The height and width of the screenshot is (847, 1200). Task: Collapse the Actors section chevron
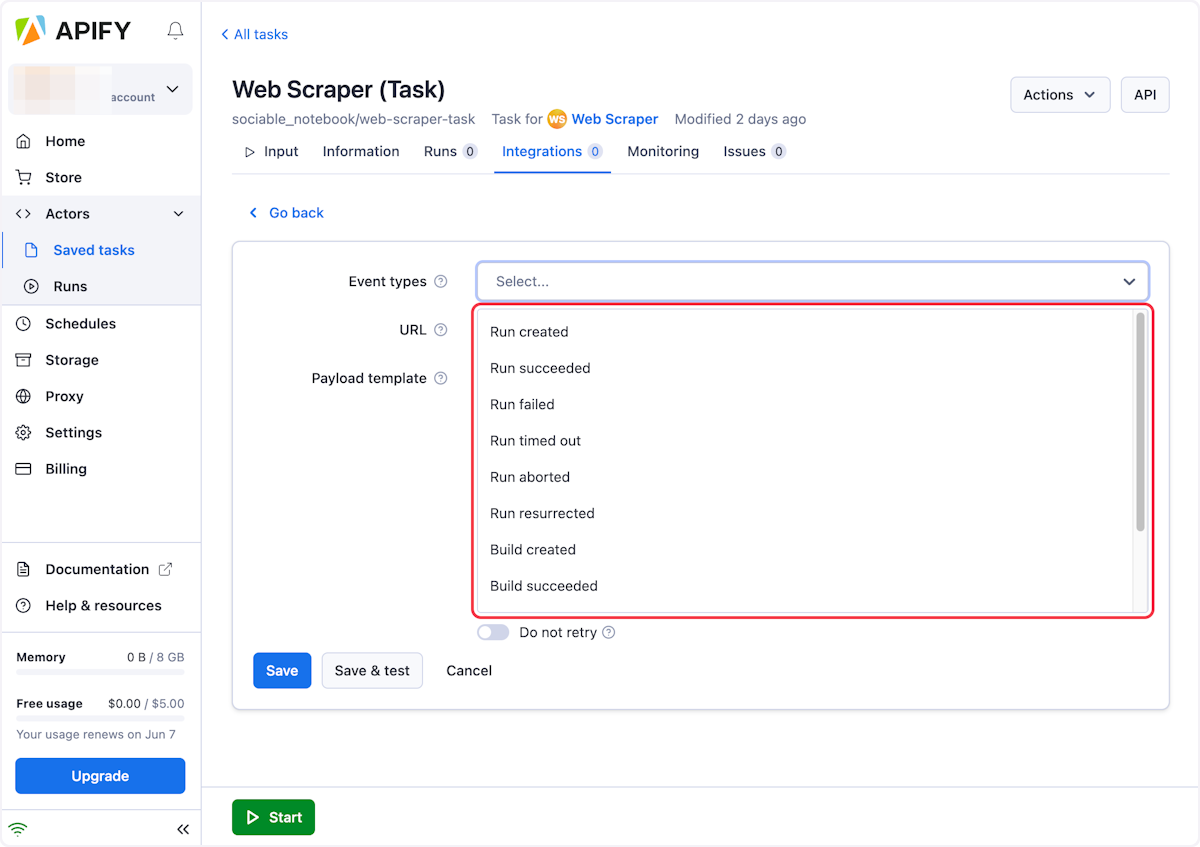point(179,214)
